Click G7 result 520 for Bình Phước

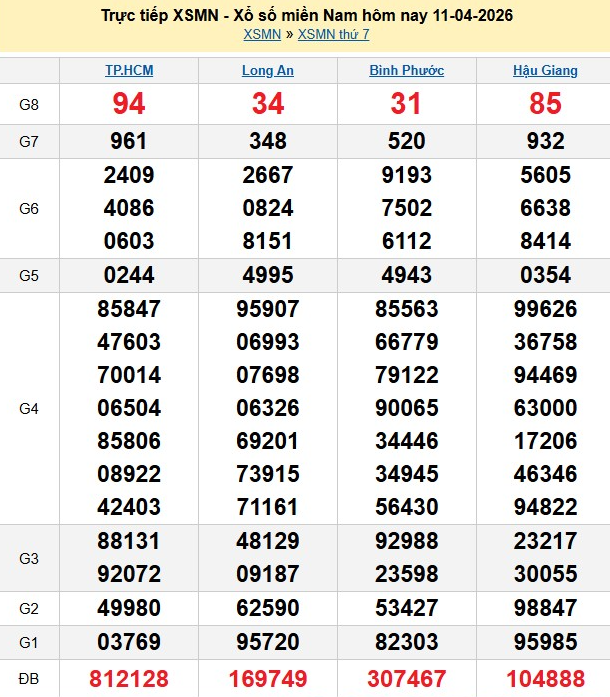pyautogui.click(x=406, y=141)
